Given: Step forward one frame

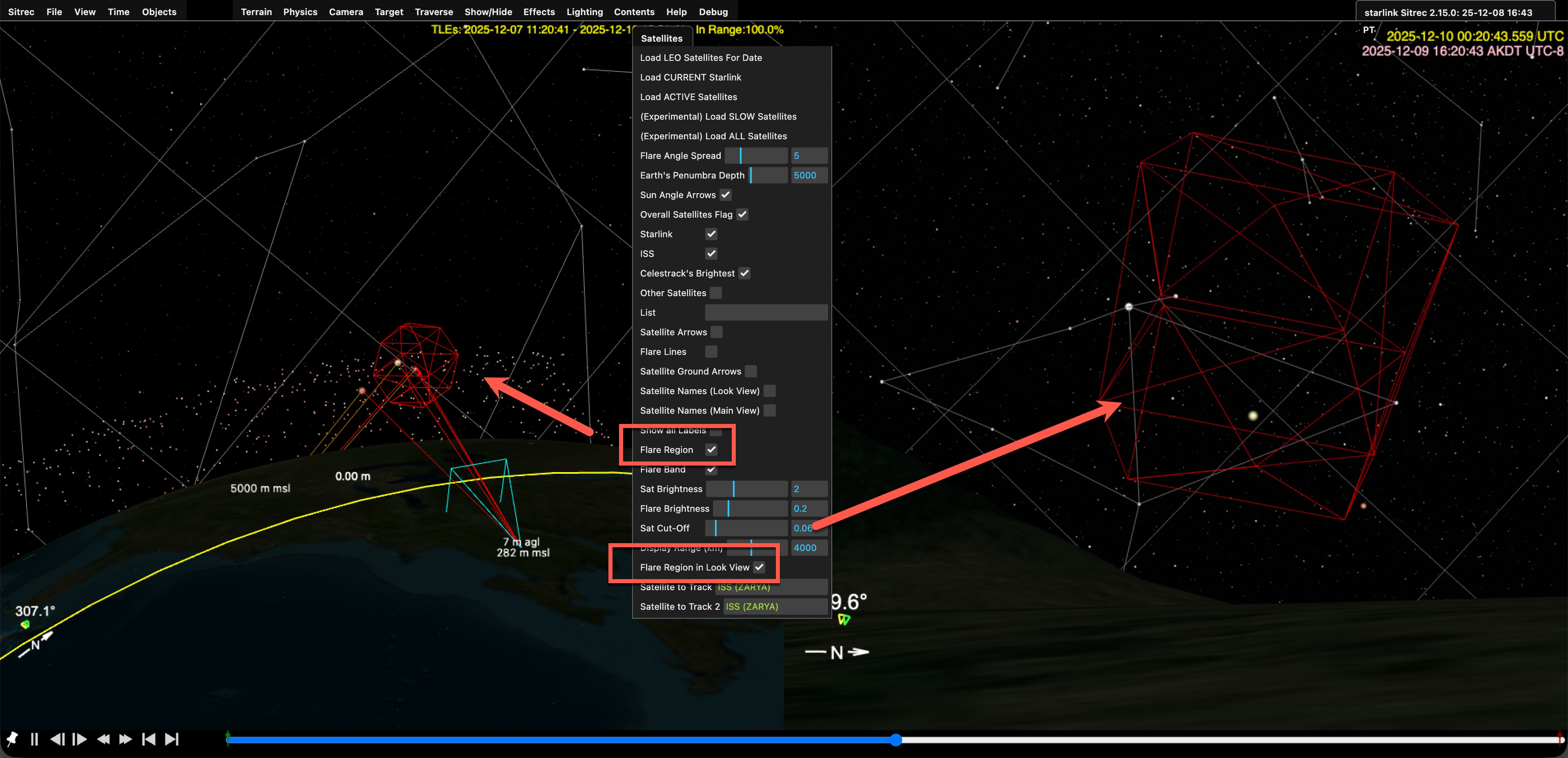Looking at the screenshot, I should 80,739.
